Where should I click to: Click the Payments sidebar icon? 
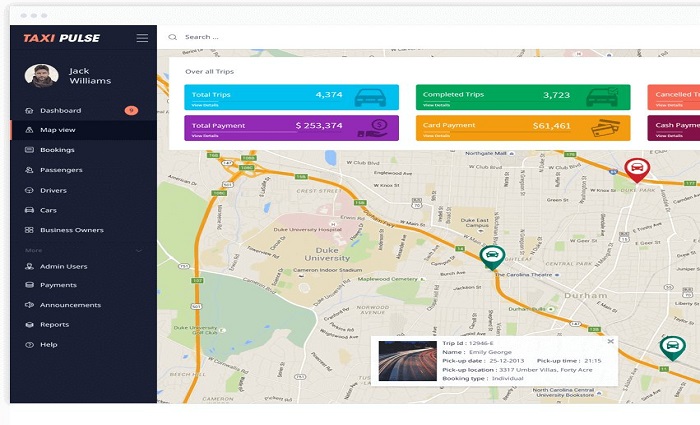[29, 285]
